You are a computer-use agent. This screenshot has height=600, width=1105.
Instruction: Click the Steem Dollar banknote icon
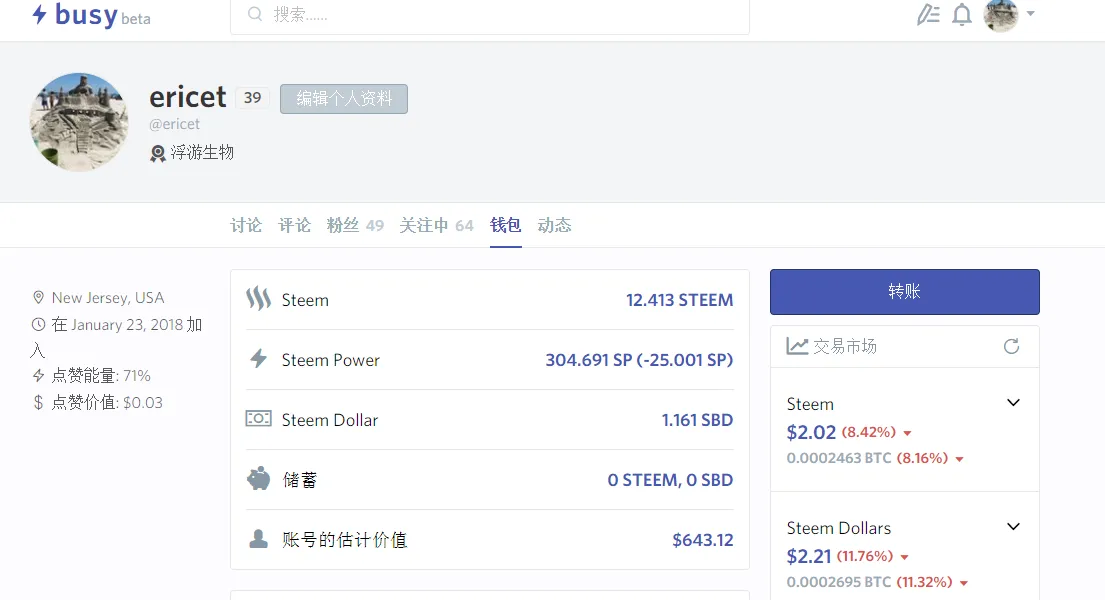tap(259, 419)
